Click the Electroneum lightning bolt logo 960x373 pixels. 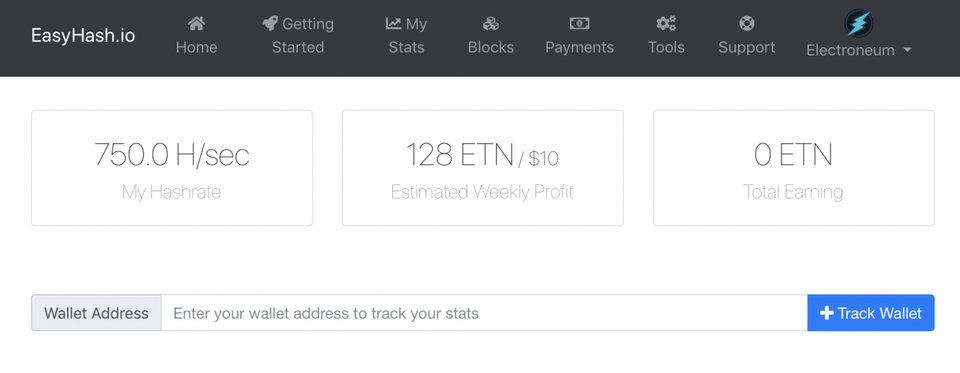[x=858, y=23]
